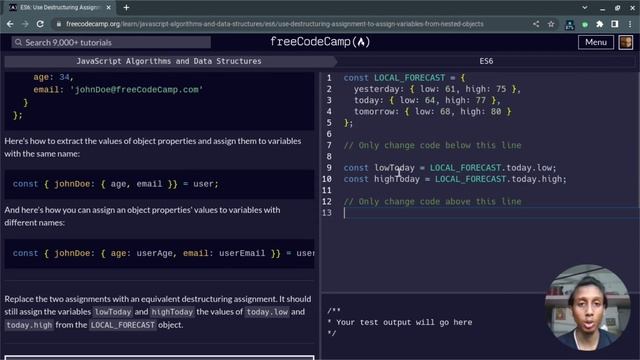Click the freeCodeCamp logo
This screenshot has width=640, height=360.
pos(320,42)
